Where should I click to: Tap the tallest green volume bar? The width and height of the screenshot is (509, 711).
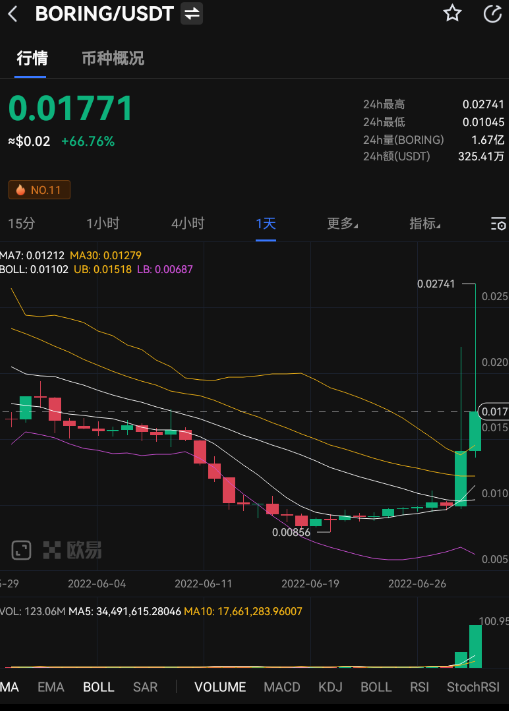click(475, 646)
